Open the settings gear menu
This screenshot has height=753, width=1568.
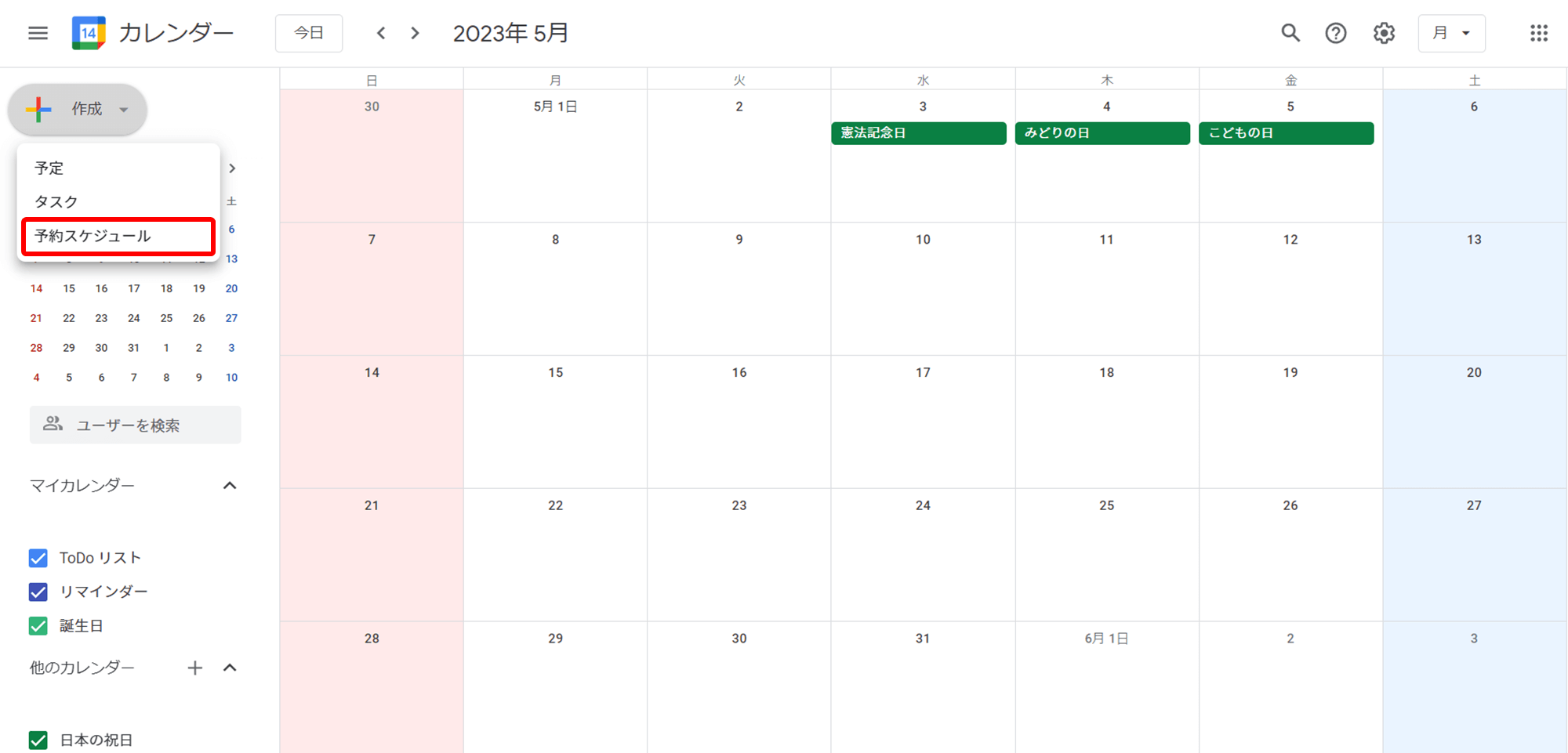(1384, 33)
